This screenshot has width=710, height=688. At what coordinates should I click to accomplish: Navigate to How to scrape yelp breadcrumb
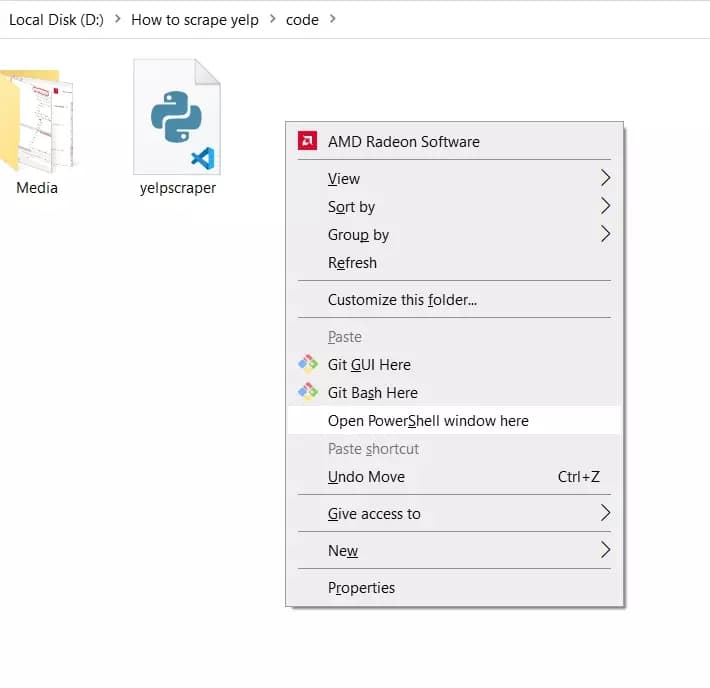(x=195, y=19)
